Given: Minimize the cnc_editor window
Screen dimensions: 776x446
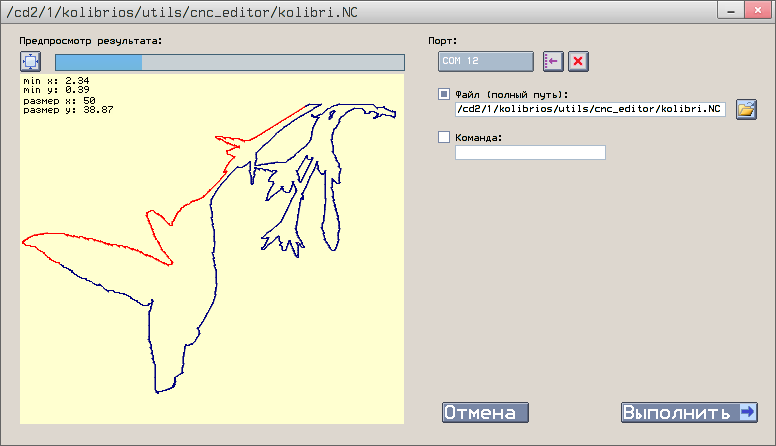Looking at the screenshot, I should click(x=731, y=10).
